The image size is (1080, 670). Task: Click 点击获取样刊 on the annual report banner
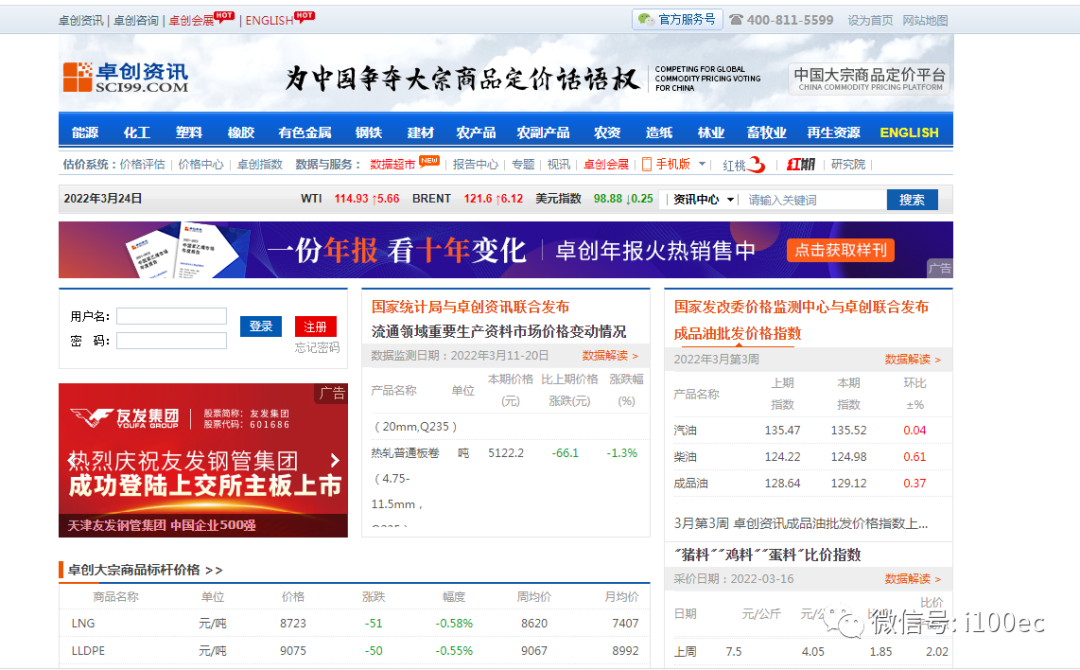pyautogui.click(x=840, y=250)
